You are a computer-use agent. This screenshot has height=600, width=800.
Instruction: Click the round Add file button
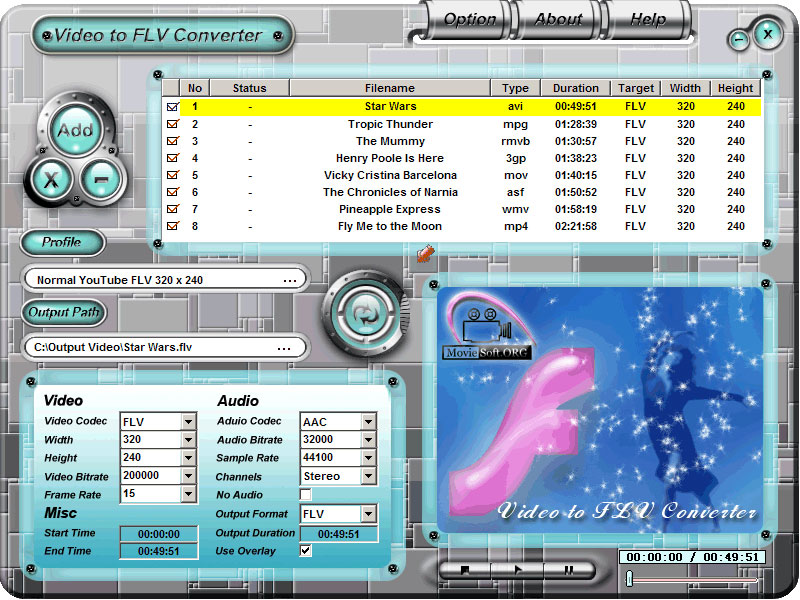[x=75, y=130]
